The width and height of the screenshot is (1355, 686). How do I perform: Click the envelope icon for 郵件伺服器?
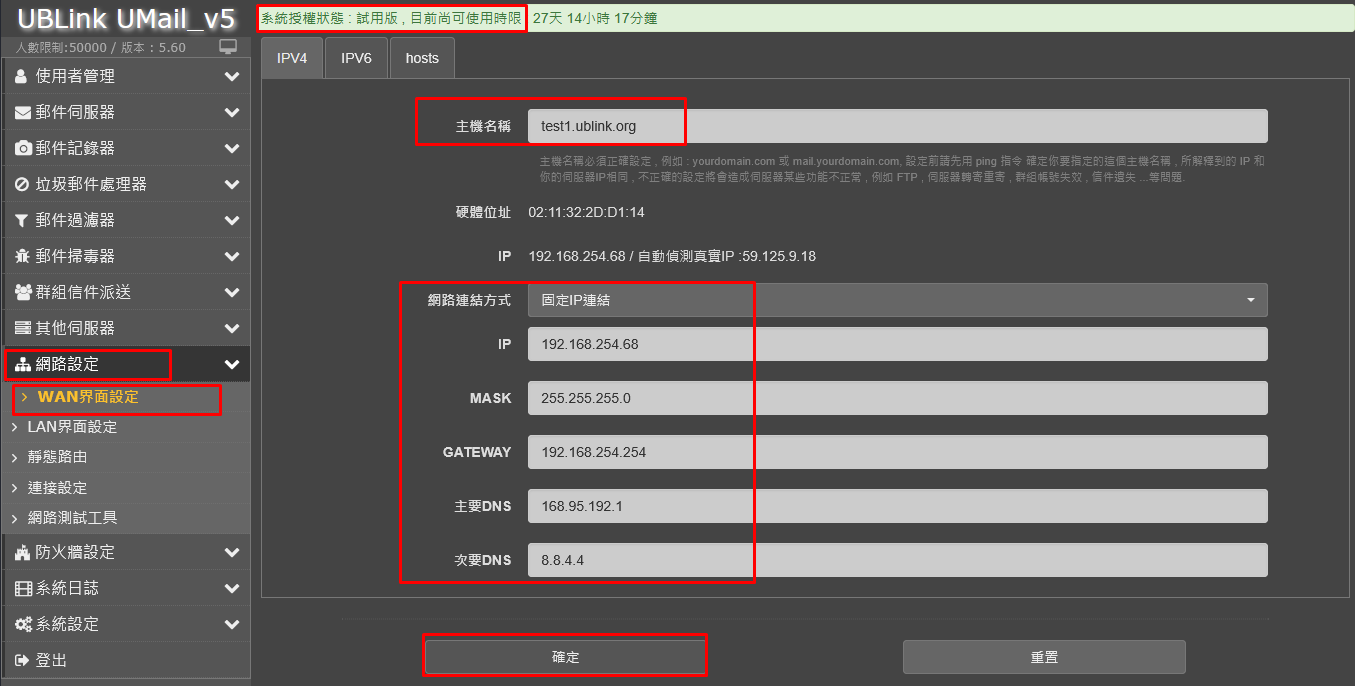pos(23,112)
